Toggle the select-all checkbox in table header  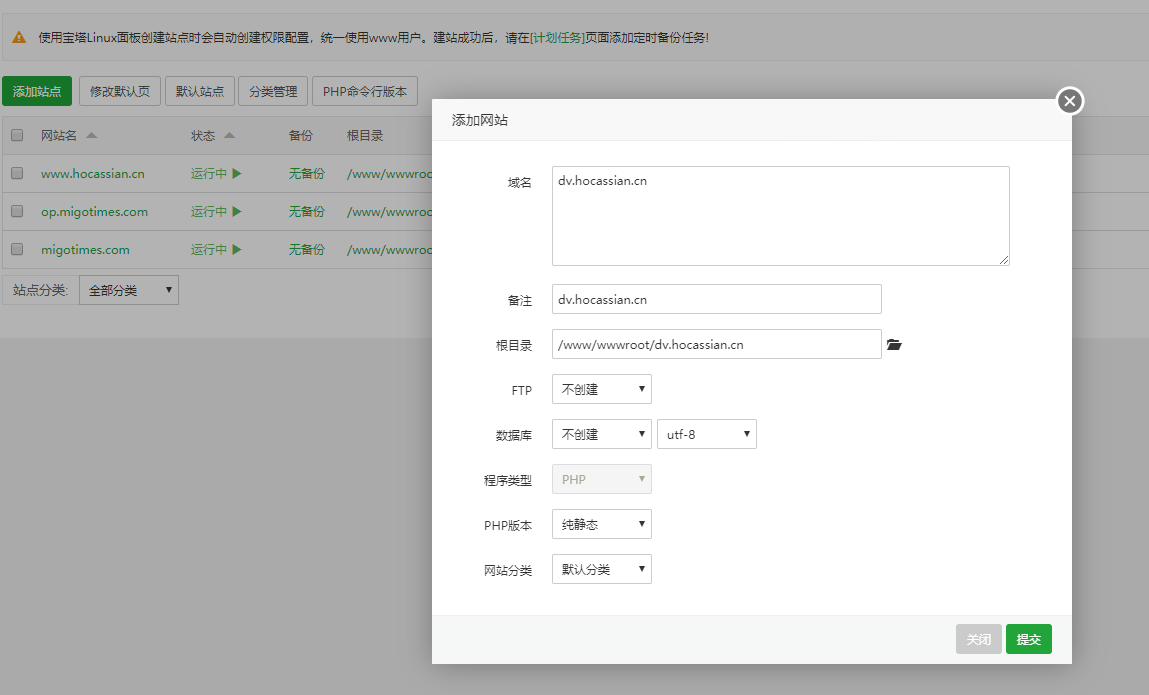(17, 135)
